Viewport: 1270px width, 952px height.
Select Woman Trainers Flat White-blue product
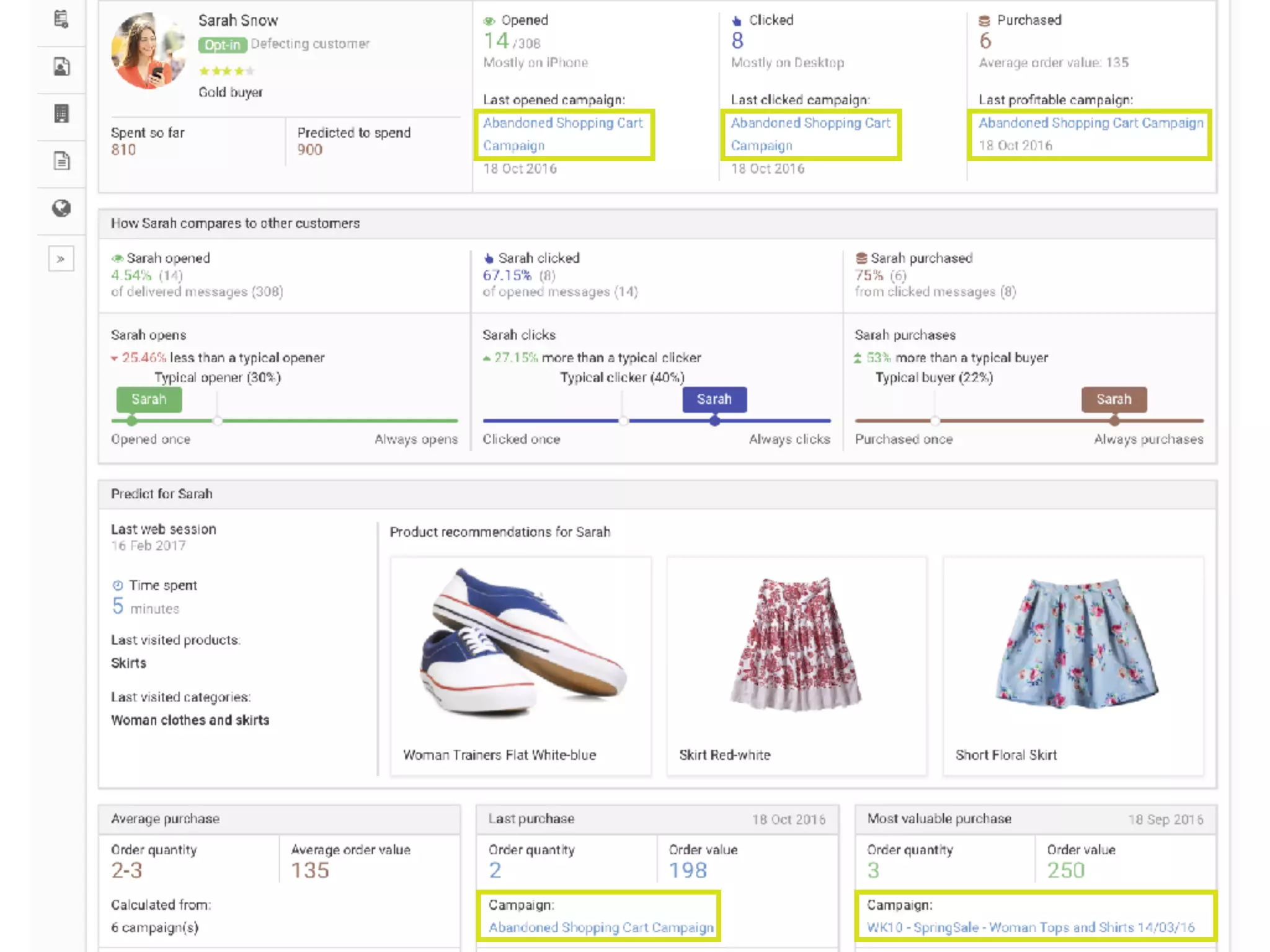click(520, 666)
